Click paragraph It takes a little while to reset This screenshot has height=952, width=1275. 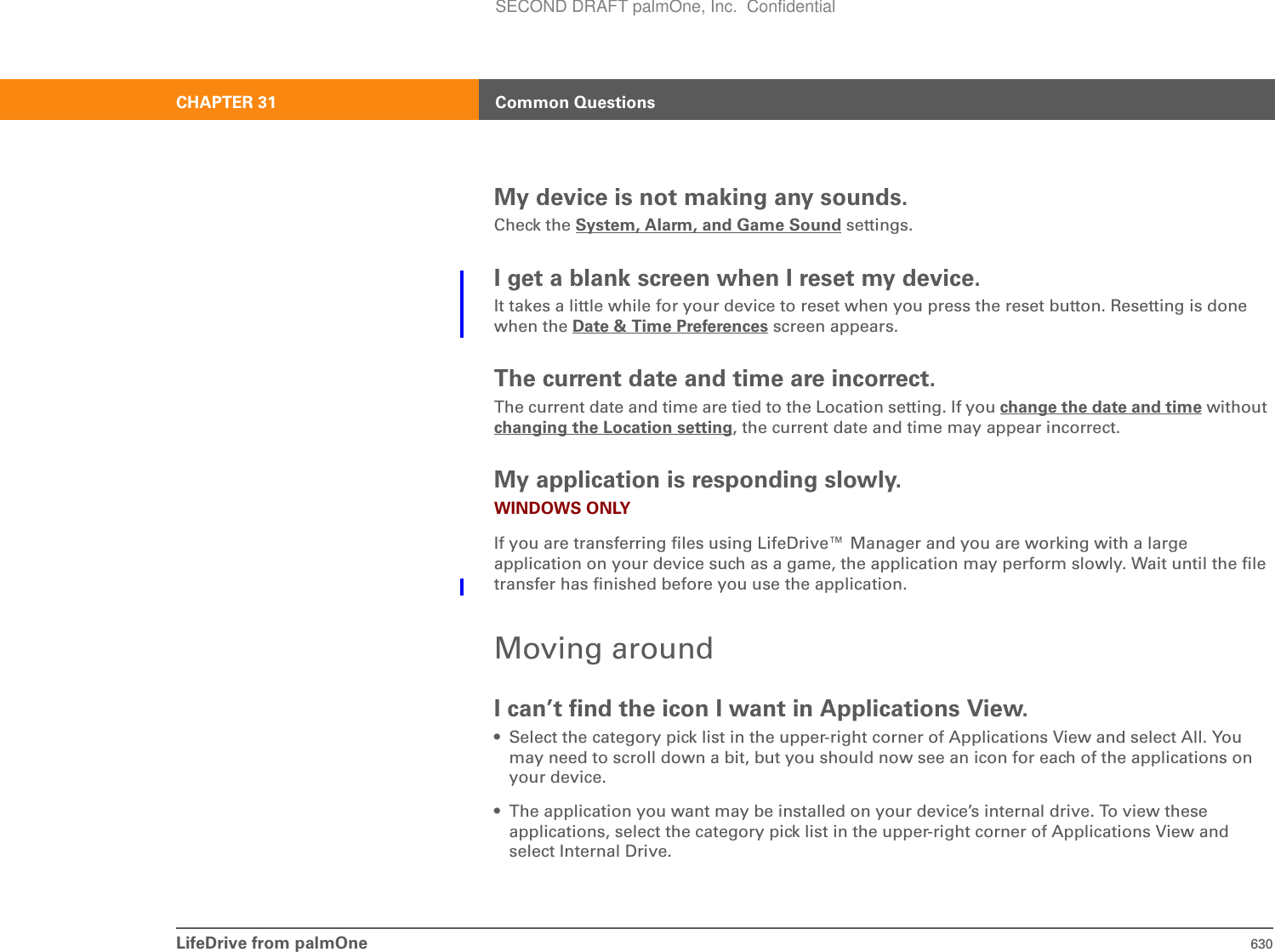point(870,316)
